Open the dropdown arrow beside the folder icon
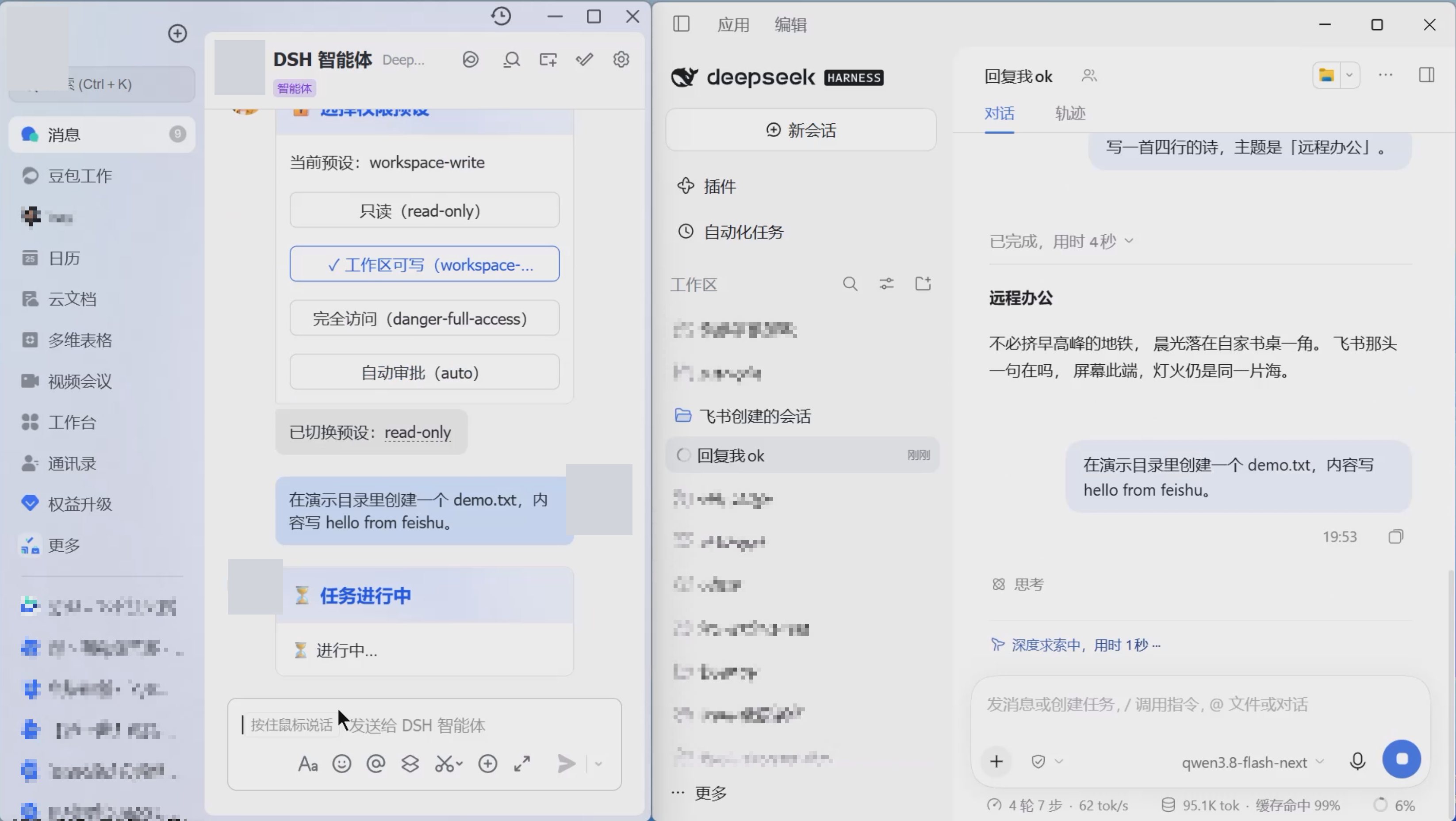The image size is (1456, 821). [1349, 75]
